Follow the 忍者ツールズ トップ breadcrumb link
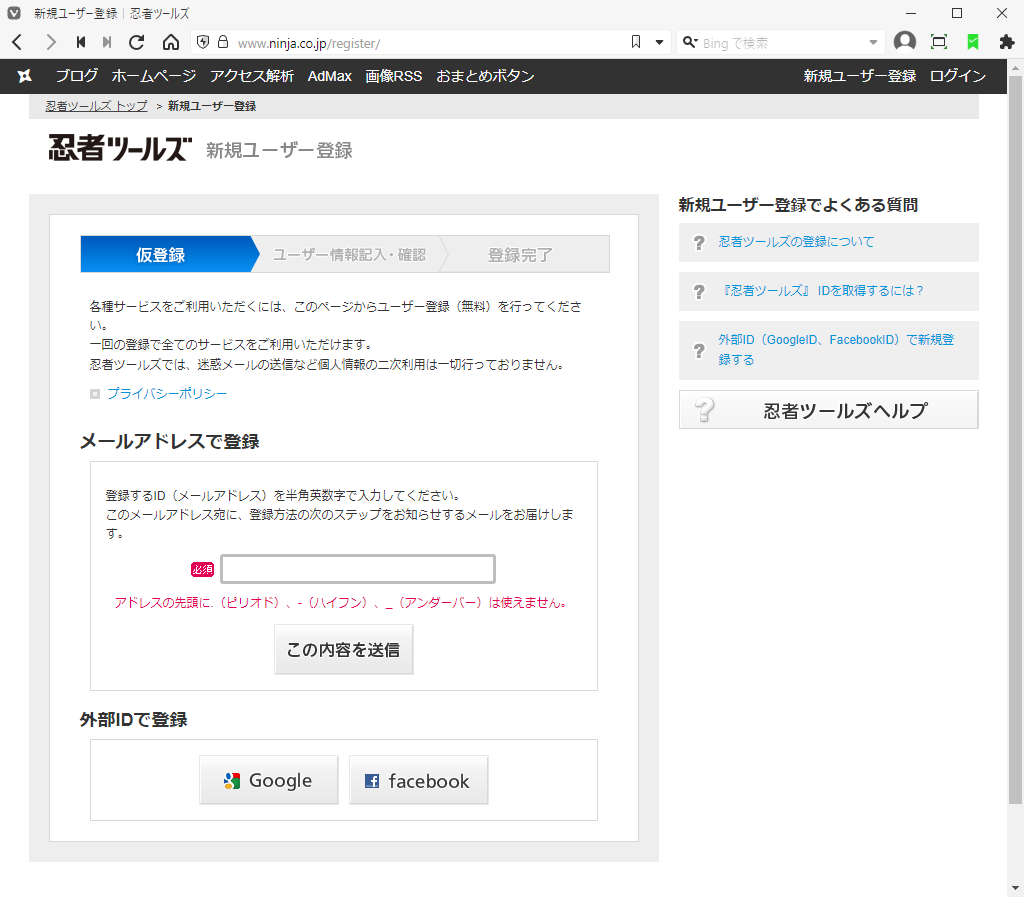Viewport: 1024px width, 897px height. tap(96, 106)
